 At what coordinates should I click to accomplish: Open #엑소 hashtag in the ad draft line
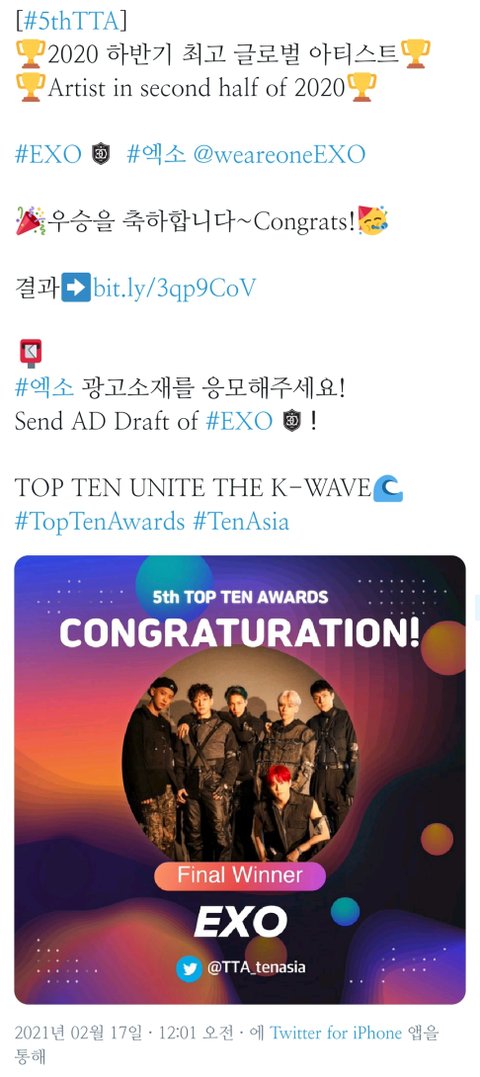pos(44,389)
